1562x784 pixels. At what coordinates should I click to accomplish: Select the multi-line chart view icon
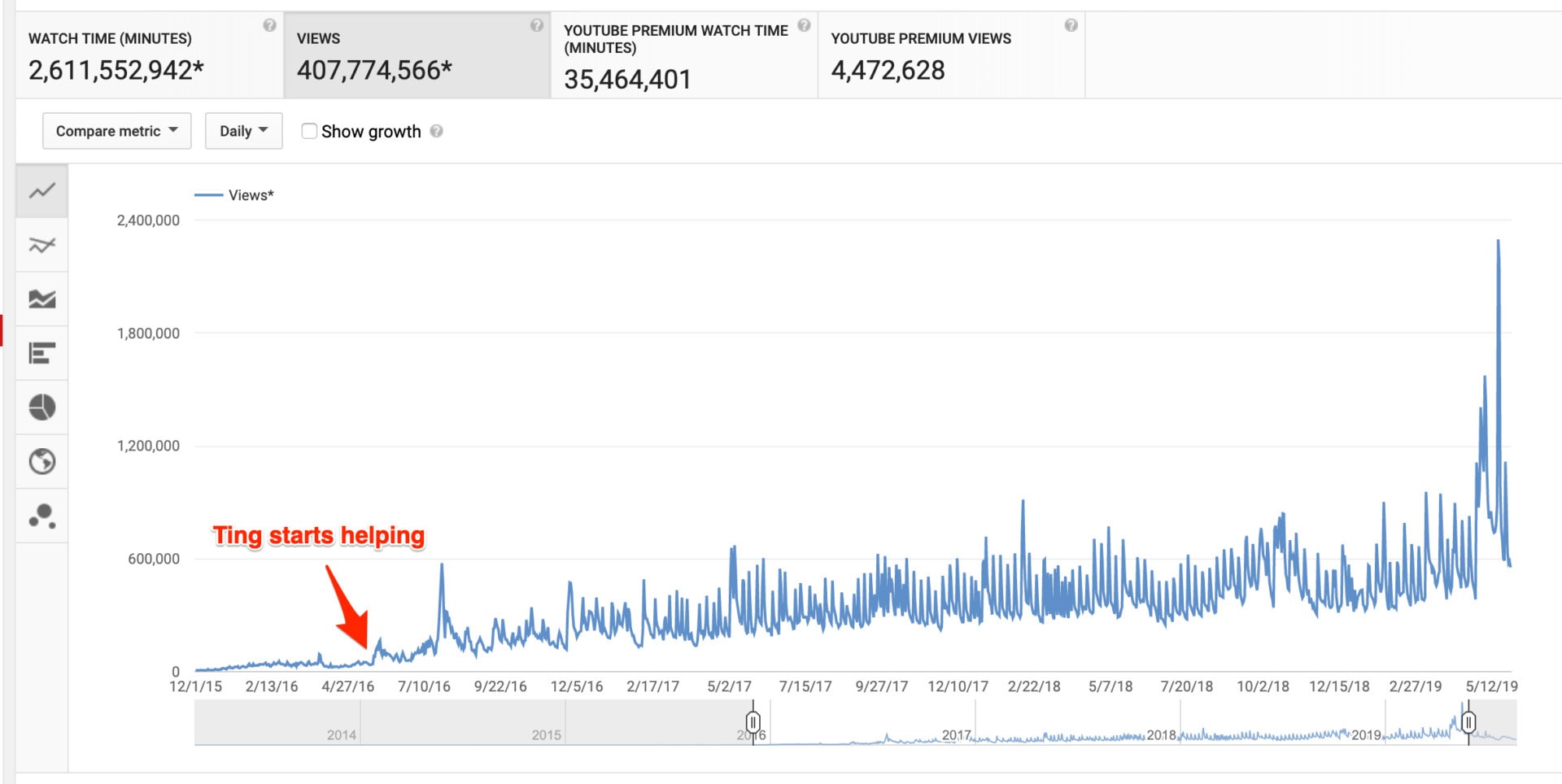click(x=41, y=245)
